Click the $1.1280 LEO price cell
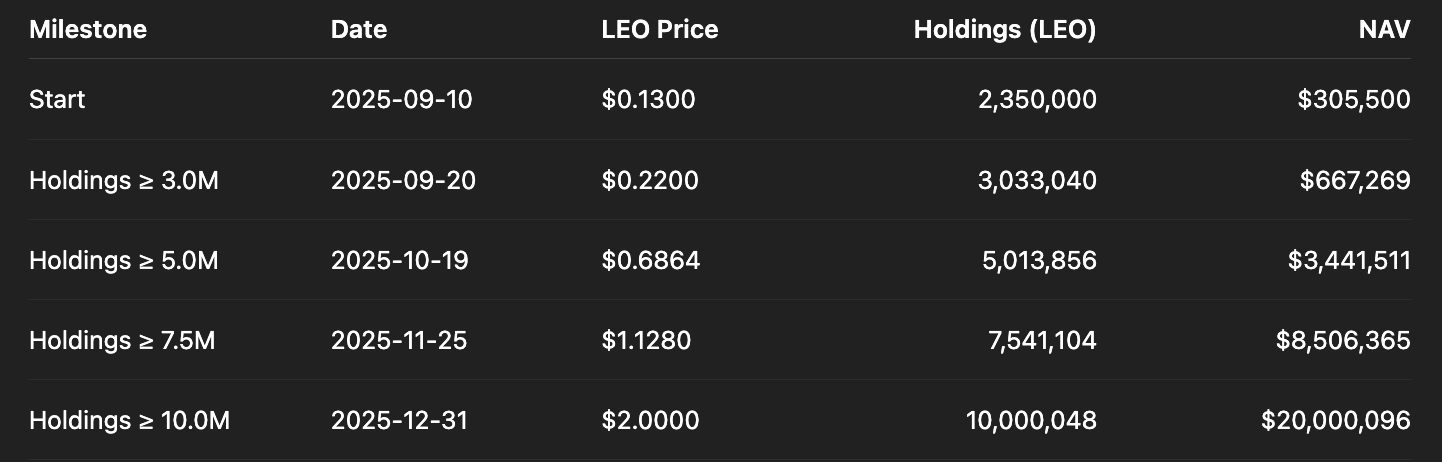1442x462 pixels. (x=646, y=341)
